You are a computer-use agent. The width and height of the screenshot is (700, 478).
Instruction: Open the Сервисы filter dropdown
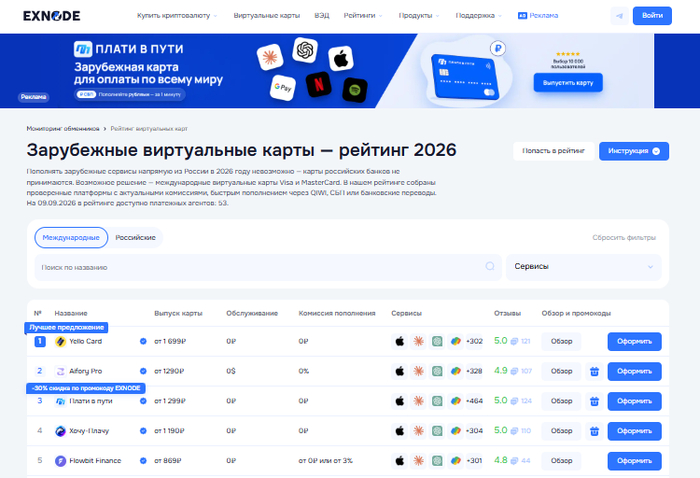(x=583, y=267)
